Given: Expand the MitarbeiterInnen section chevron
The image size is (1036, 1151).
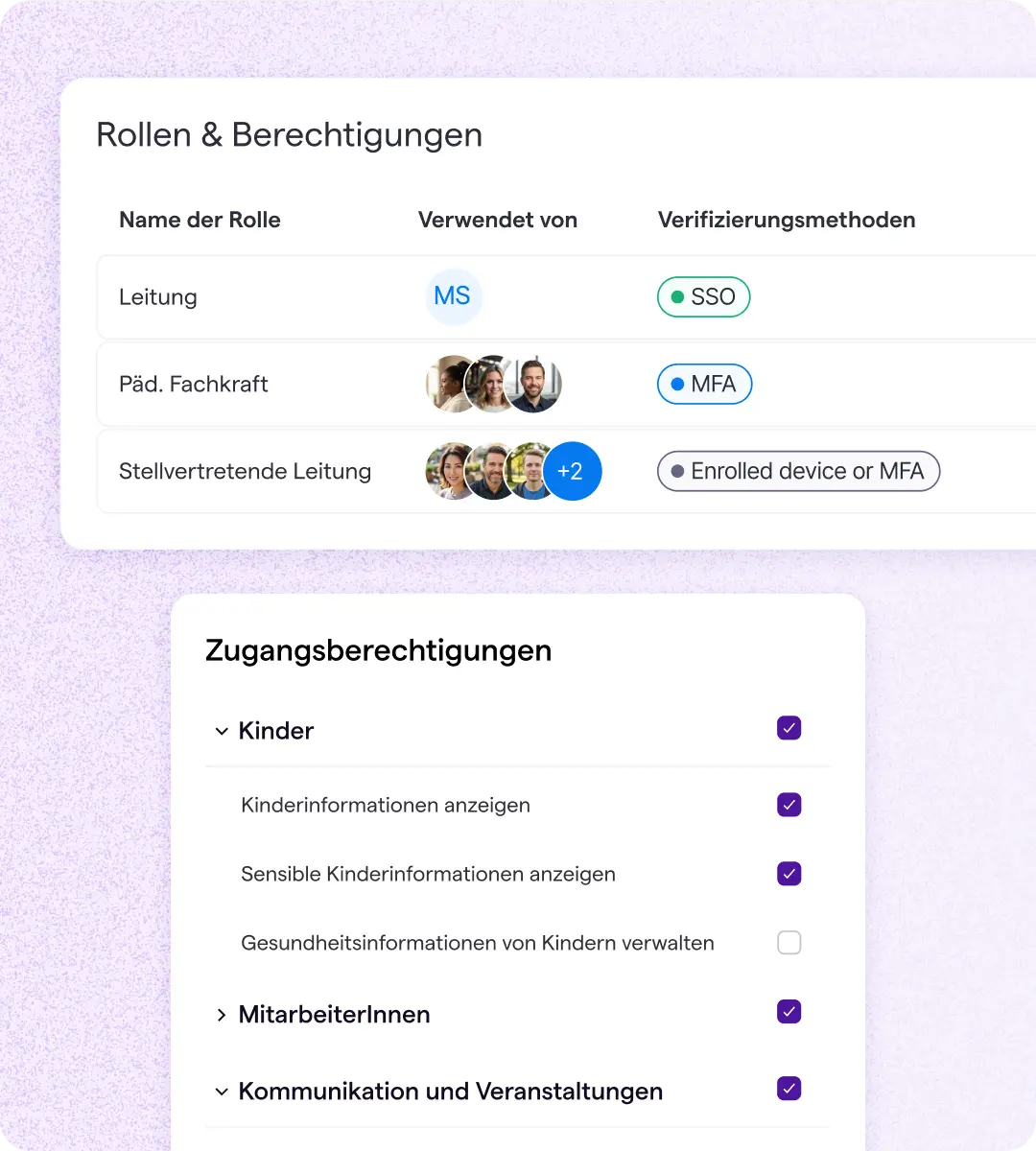Looking at the screenshot, I should 222,1015.
